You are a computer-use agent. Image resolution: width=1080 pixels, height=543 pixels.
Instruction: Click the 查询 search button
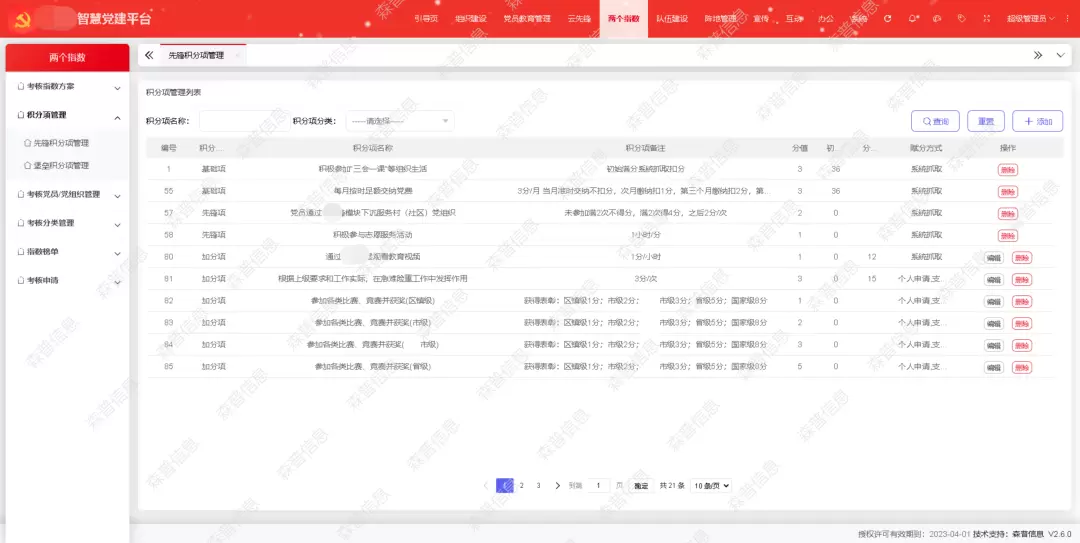pos(935,121)
